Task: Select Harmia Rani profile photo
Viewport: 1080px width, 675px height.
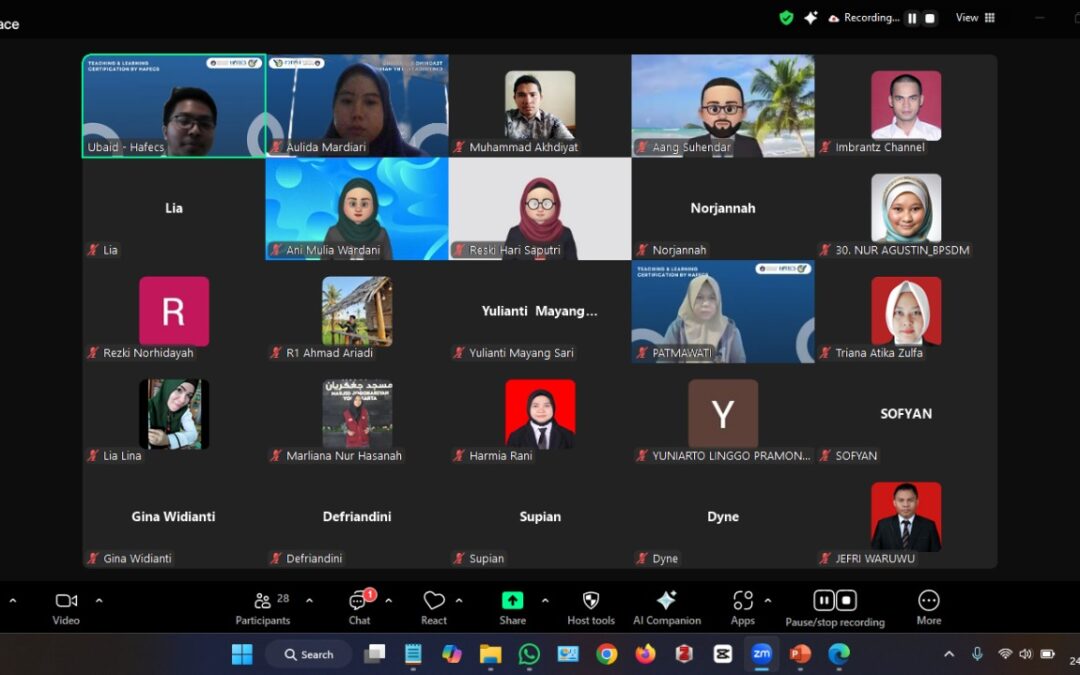Action: coord(540,414)
